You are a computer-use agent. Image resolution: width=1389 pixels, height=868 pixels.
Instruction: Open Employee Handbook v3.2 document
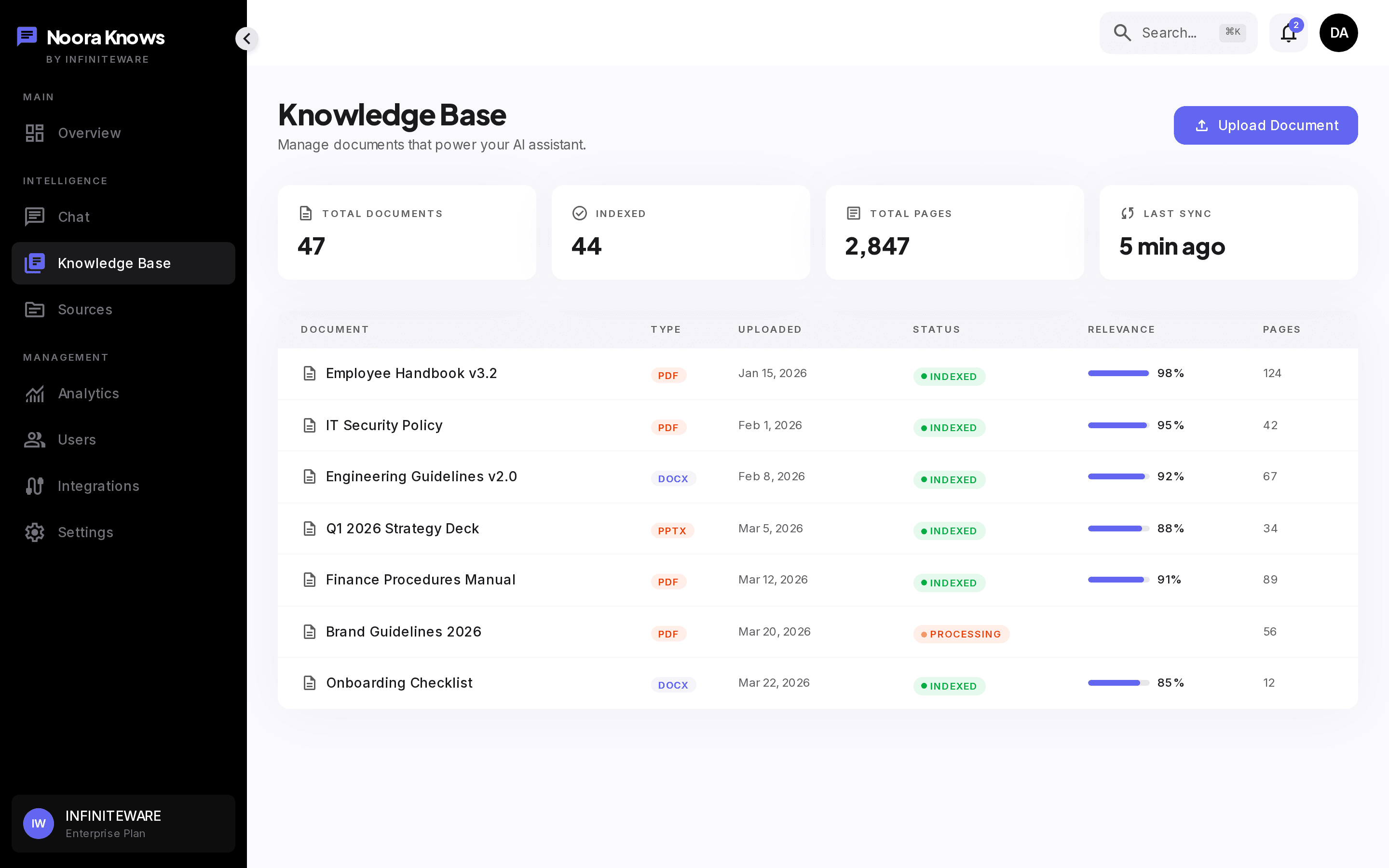[x=411, y=374]
